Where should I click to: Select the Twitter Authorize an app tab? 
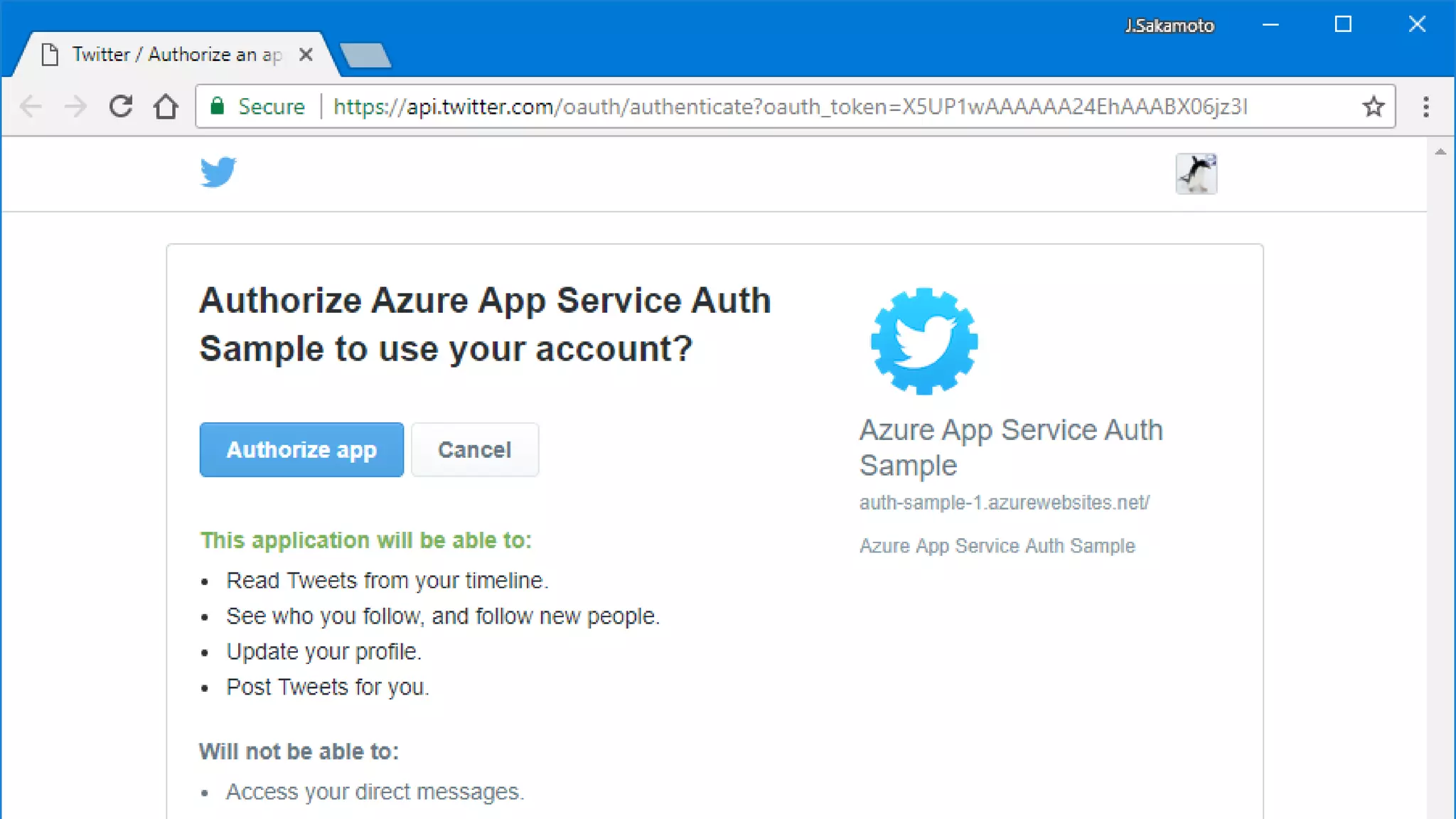coord(176,55)
